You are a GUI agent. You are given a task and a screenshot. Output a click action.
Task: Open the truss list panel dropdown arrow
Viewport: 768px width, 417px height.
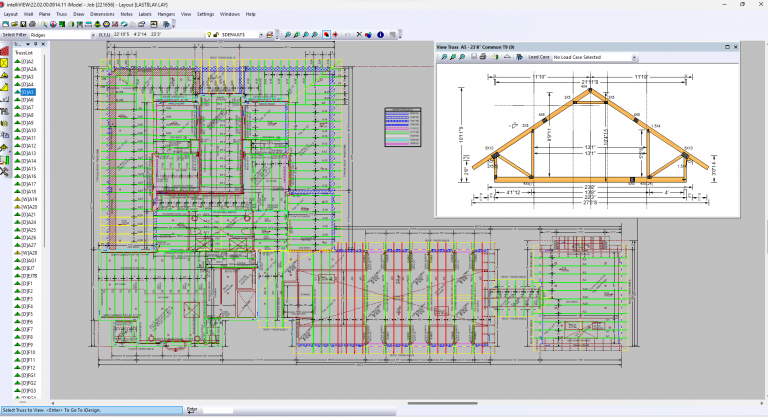(28, 44)
